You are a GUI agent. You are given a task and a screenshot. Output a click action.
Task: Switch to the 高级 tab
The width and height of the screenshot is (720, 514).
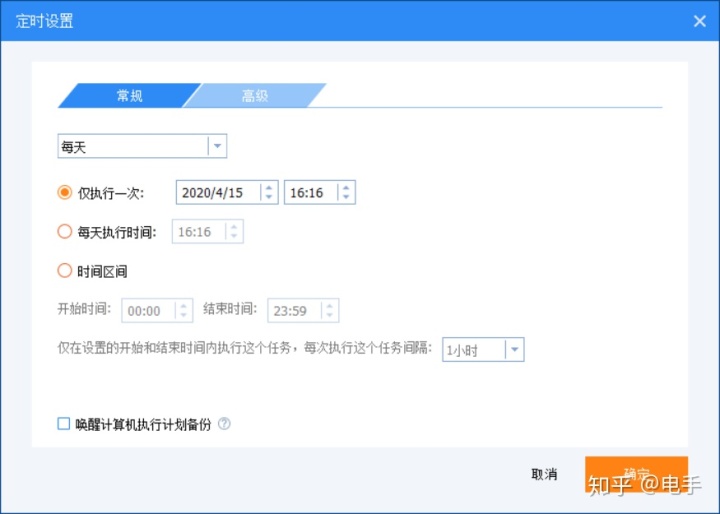[x=254, y=96]
